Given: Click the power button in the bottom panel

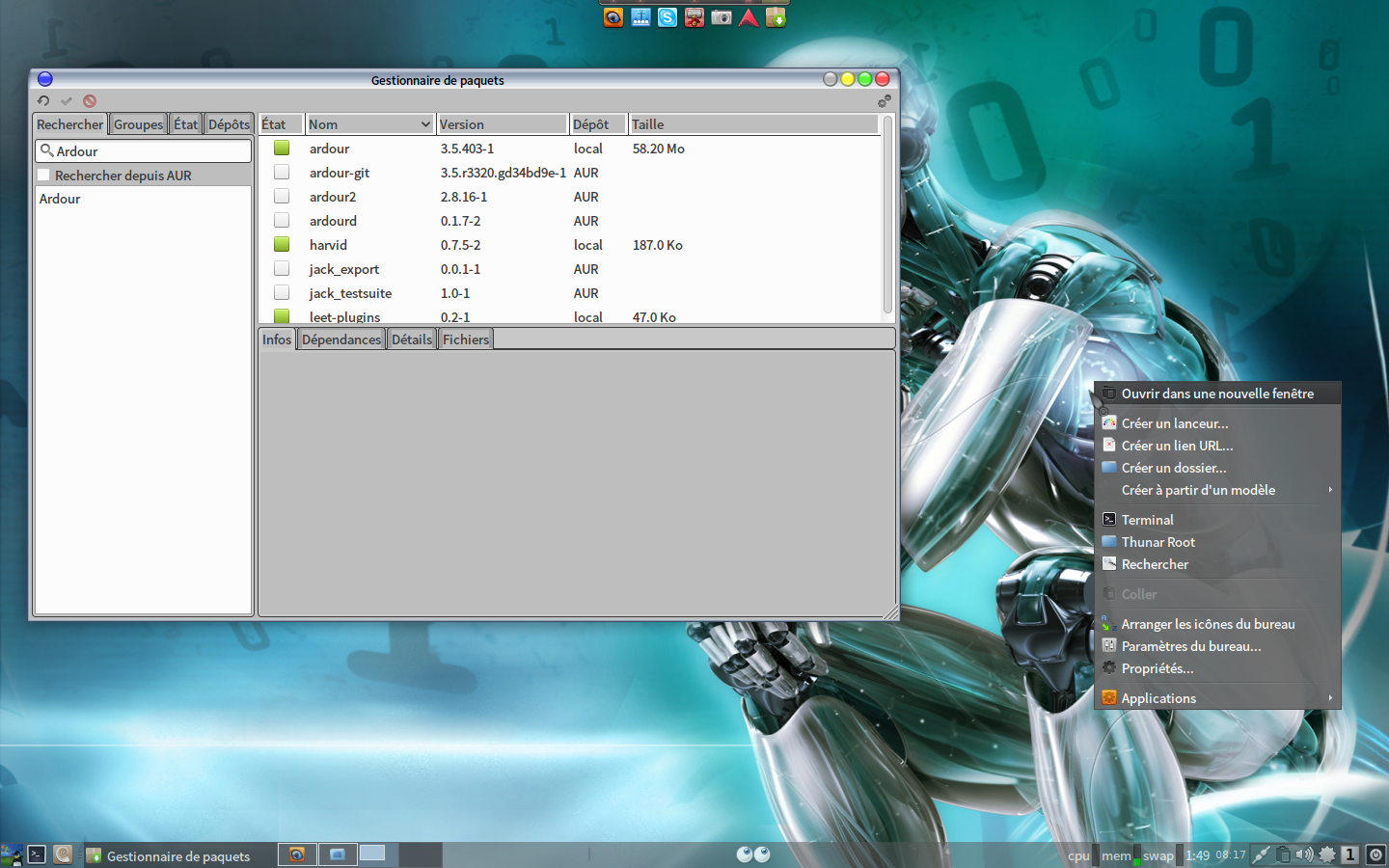Looking at the screenshot, I should (x=1375, y=854).
